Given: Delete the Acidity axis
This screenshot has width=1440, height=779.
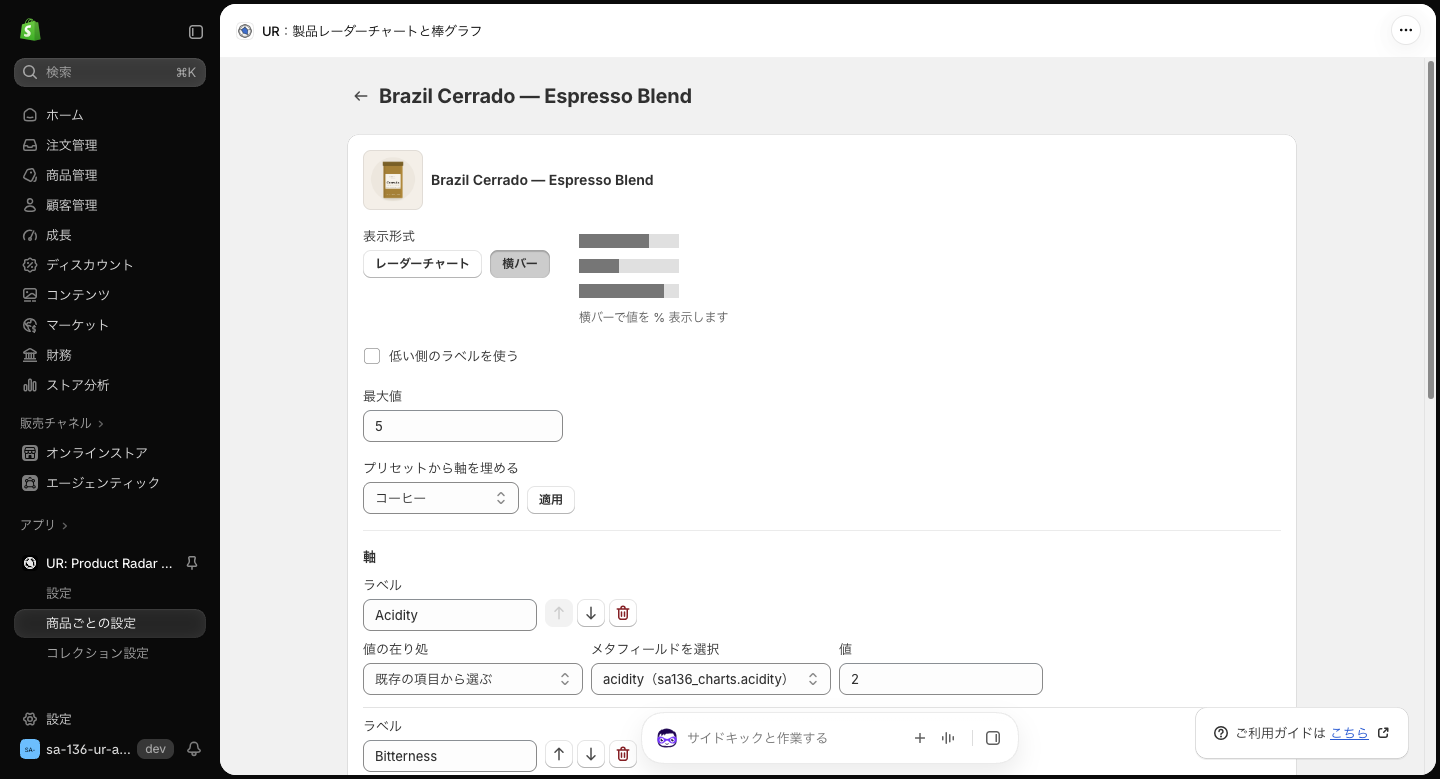Looking at the screenshot, I should click(x=623, y=613).
